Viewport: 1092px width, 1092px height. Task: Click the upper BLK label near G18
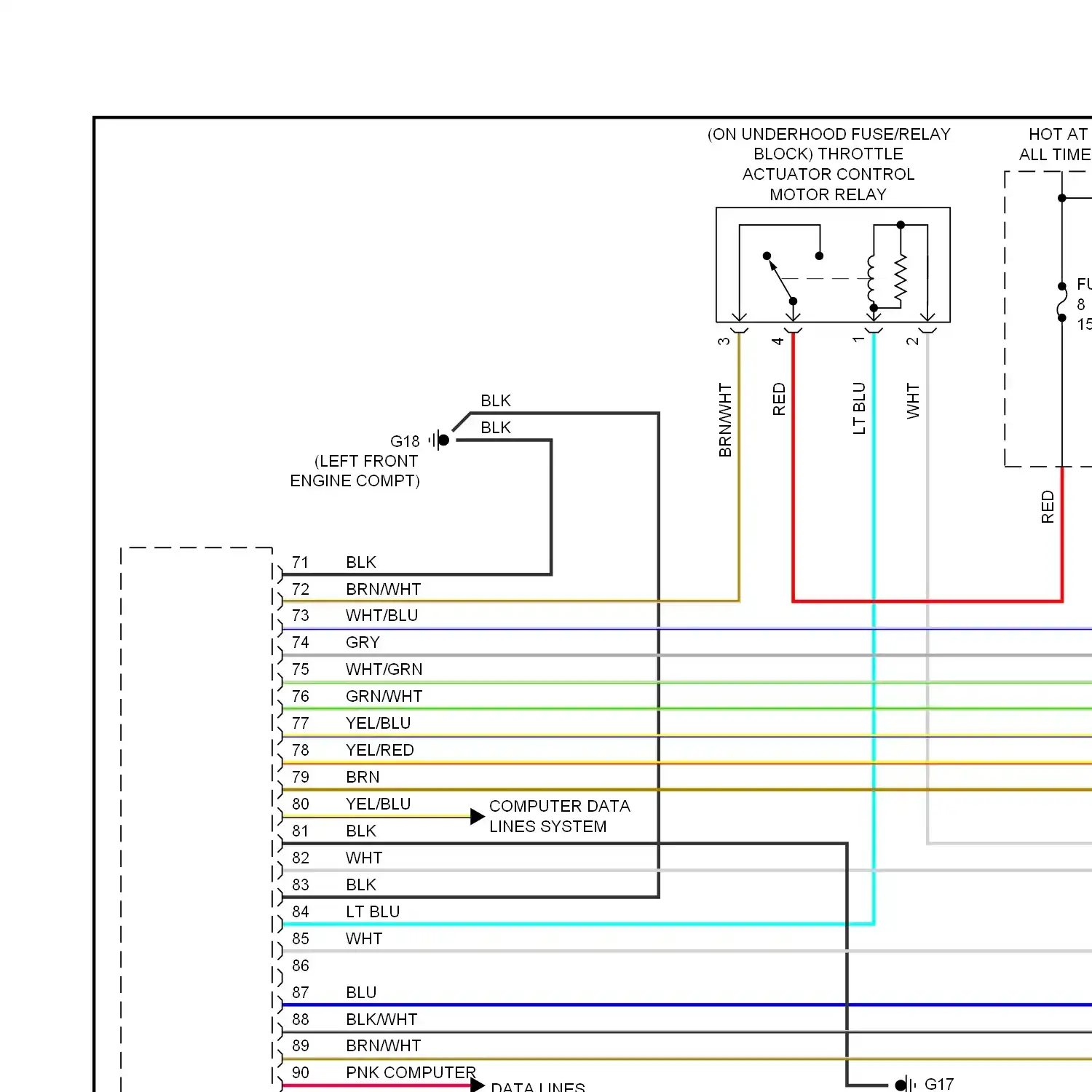[496, 400]
